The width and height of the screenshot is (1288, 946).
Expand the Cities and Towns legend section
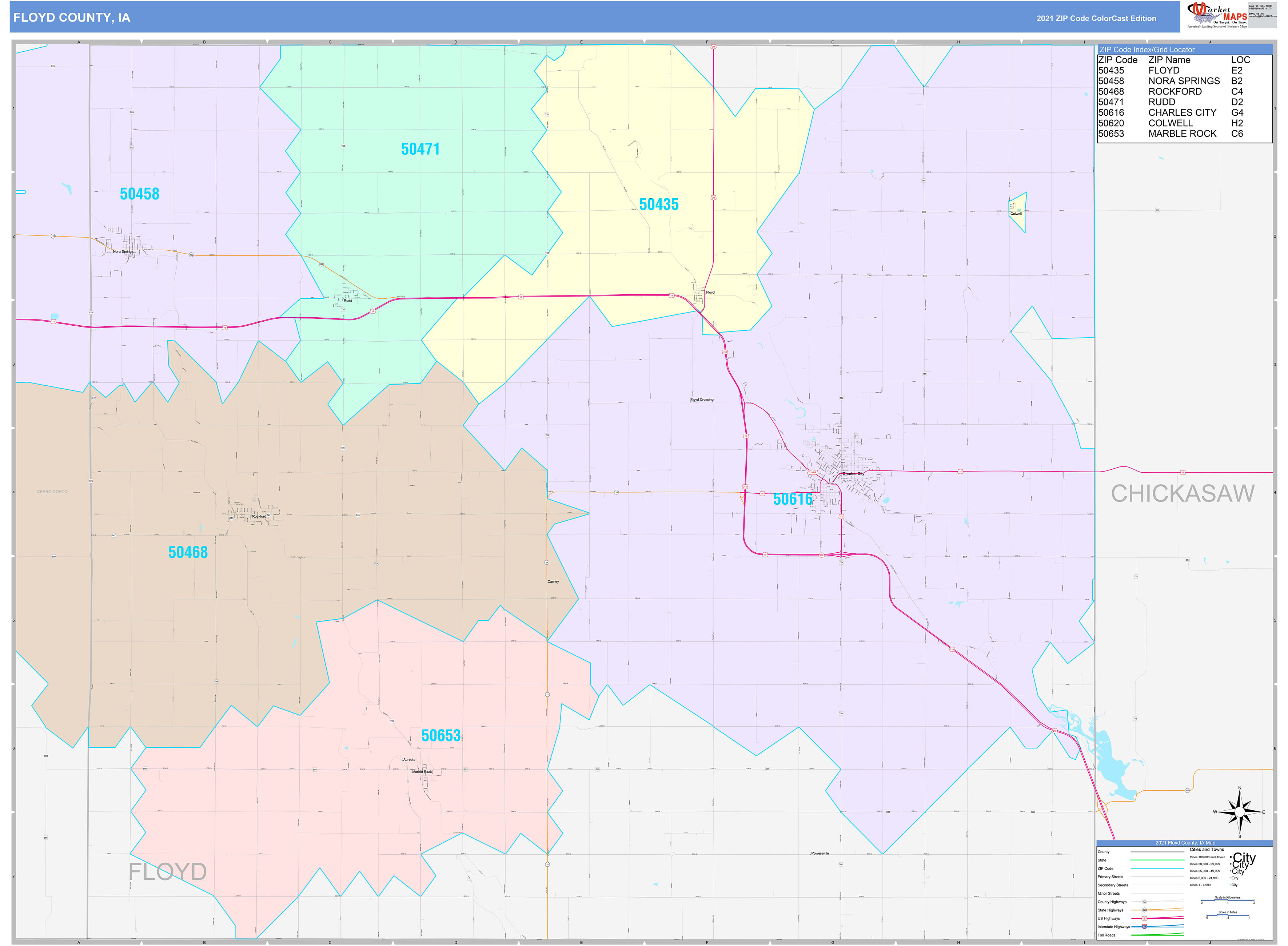1208,849
